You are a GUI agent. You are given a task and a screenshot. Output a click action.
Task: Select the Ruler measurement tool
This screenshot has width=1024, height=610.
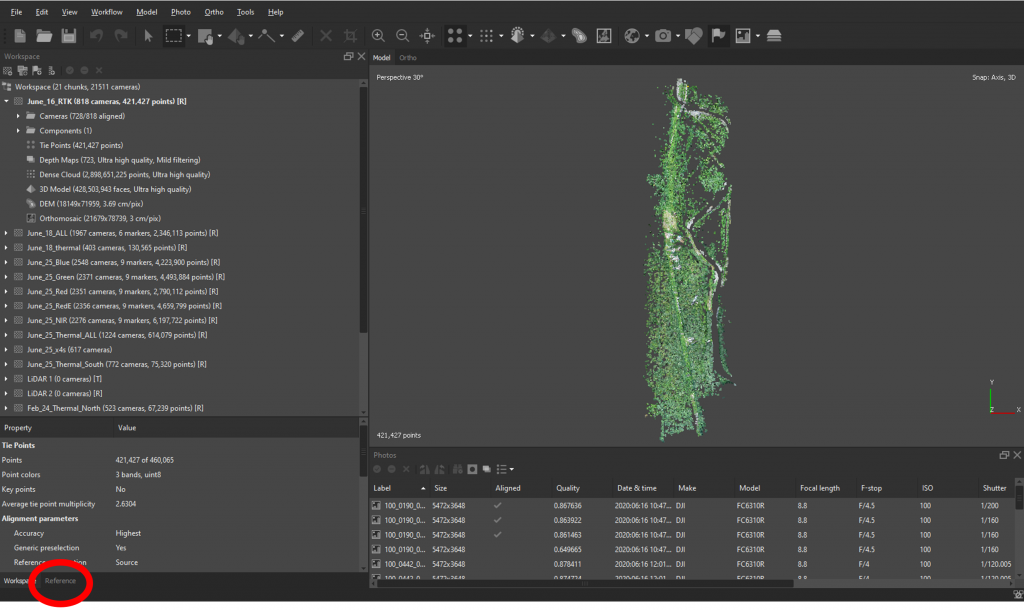[297, 35]
